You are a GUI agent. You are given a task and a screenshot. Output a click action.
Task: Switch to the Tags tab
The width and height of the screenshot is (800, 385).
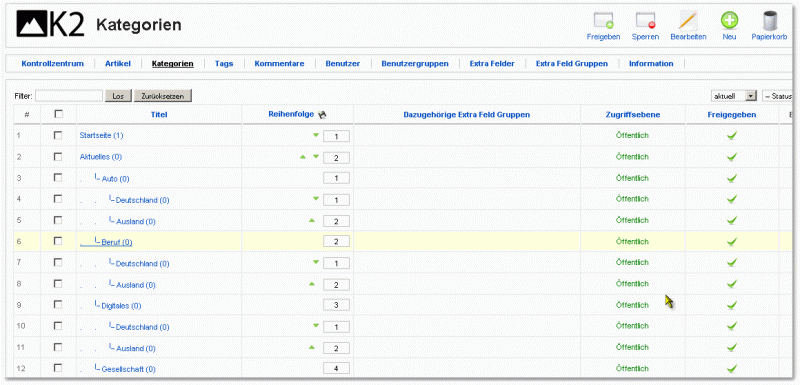(224, 64)
